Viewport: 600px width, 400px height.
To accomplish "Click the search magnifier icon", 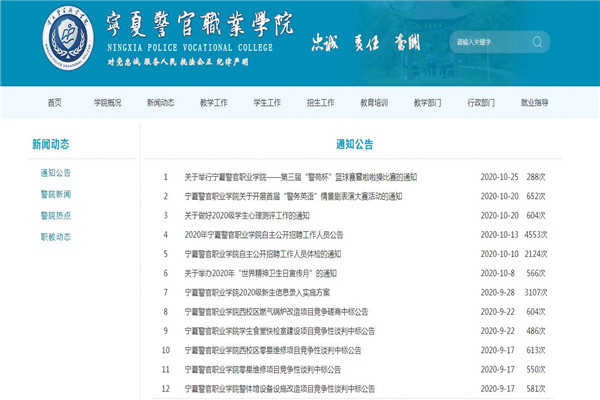I will (x=538, y=43).
